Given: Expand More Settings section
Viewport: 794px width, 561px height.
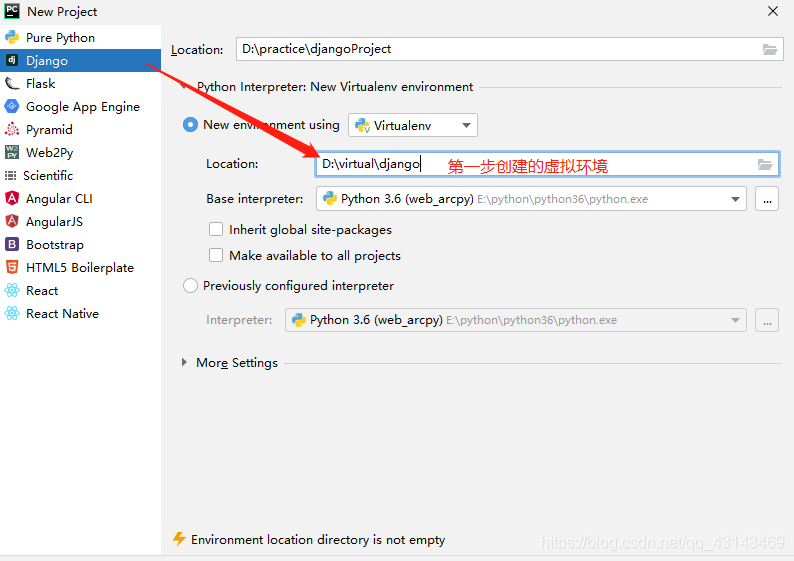Looking at the screenshot, I should (184, 363).
